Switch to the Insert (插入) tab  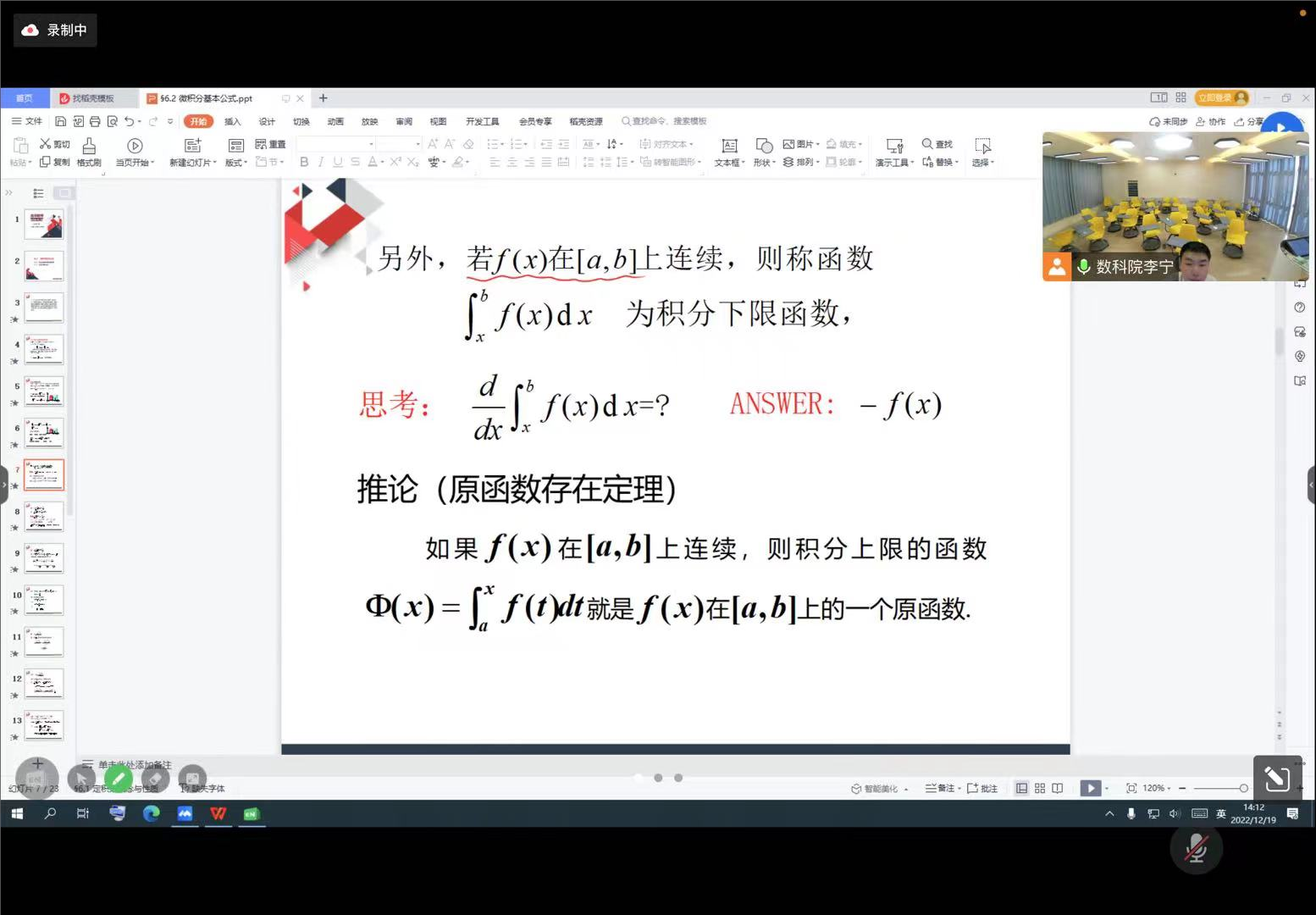pos(232,121)
